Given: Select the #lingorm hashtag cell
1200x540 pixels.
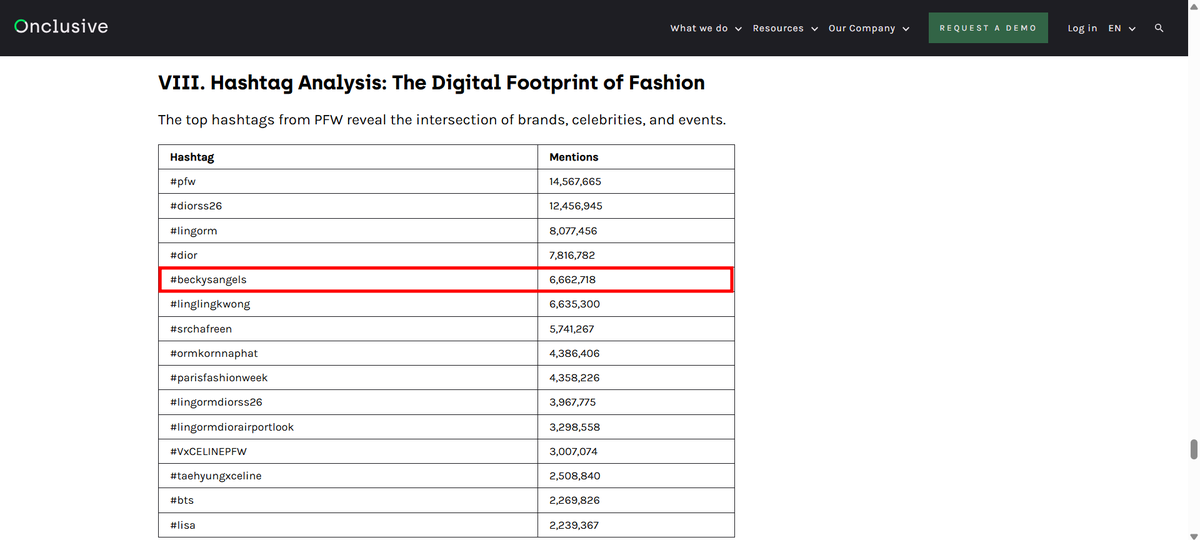Looking at the screenshot, I should [x=347, y=231].
